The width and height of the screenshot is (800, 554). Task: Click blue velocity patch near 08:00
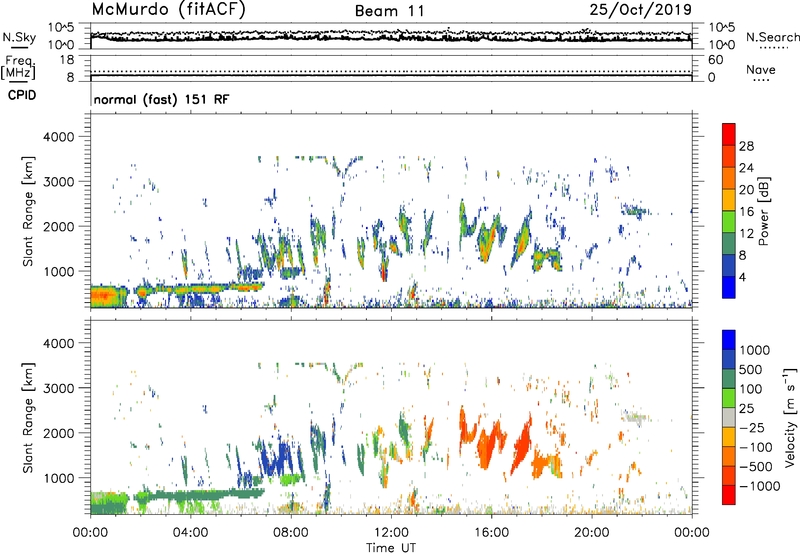tap(276, 458)
